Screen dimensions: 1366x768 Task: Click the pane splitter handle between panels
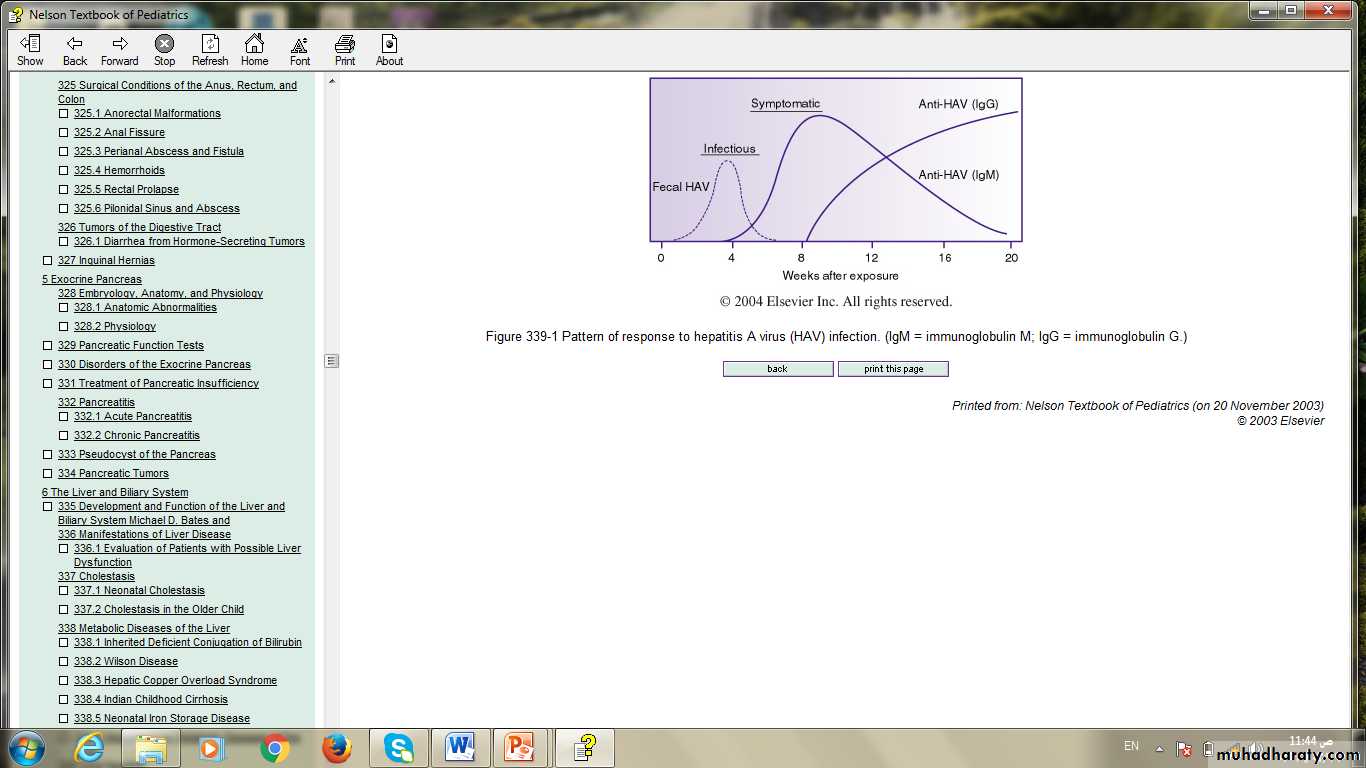(x=331, y=361)
